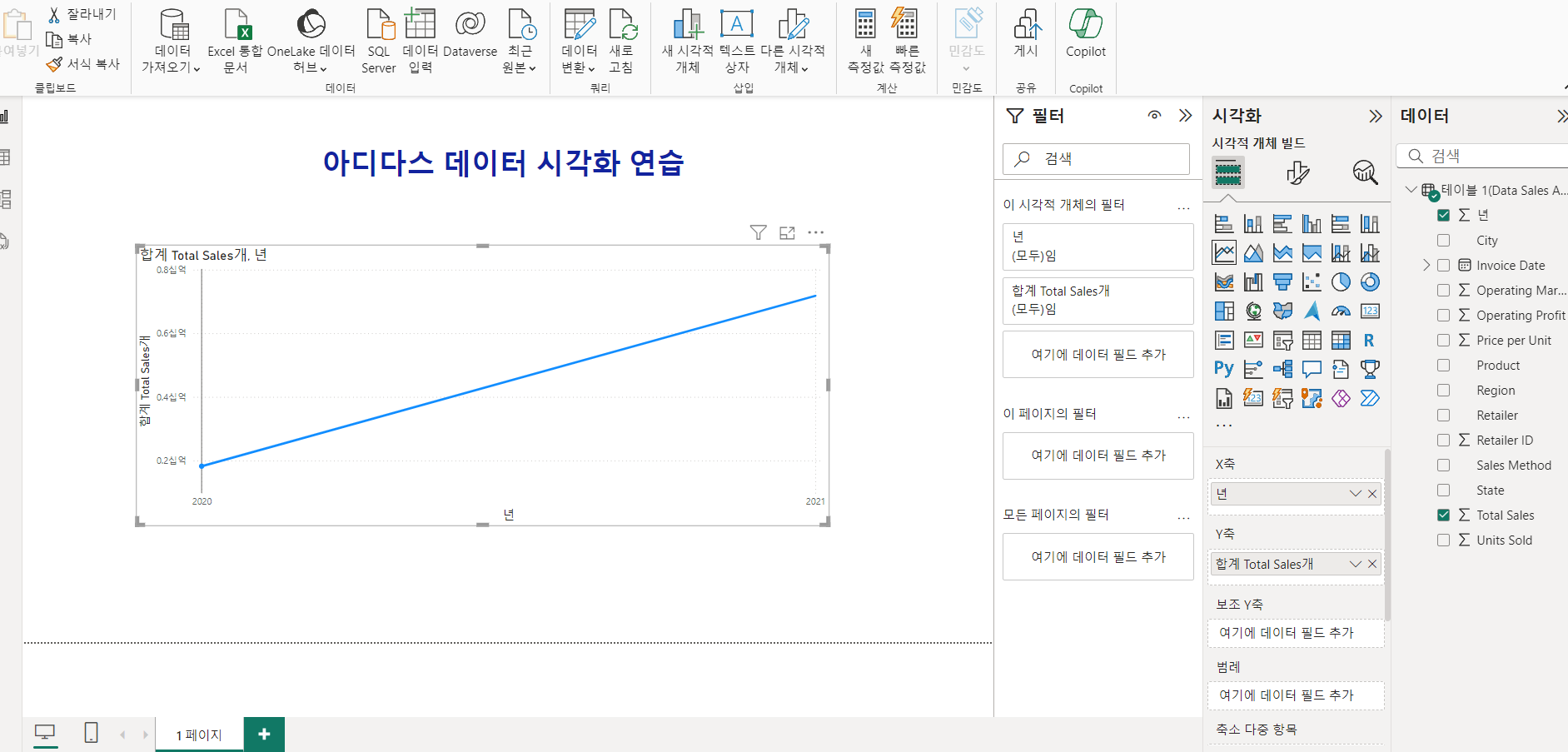
Task: Select the waterfall chart visual
Action: (1253, 281)
